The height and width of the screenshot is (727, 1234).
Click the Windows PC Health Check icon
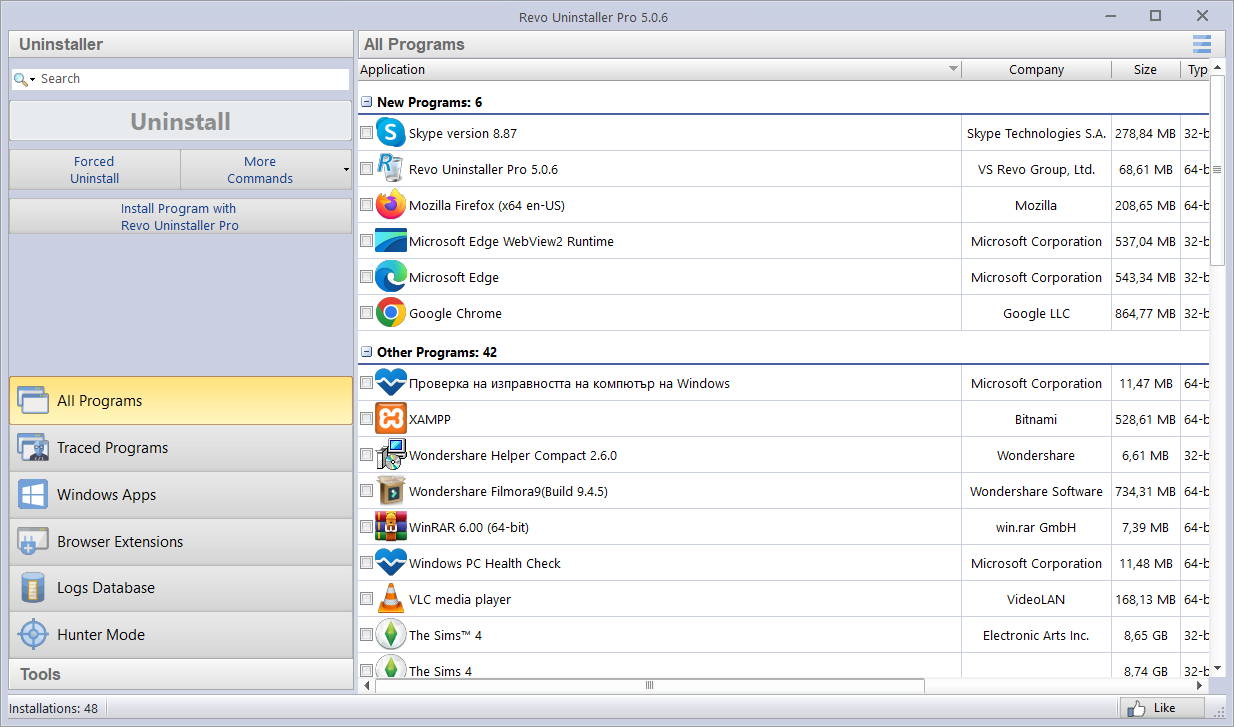(390, 563)
